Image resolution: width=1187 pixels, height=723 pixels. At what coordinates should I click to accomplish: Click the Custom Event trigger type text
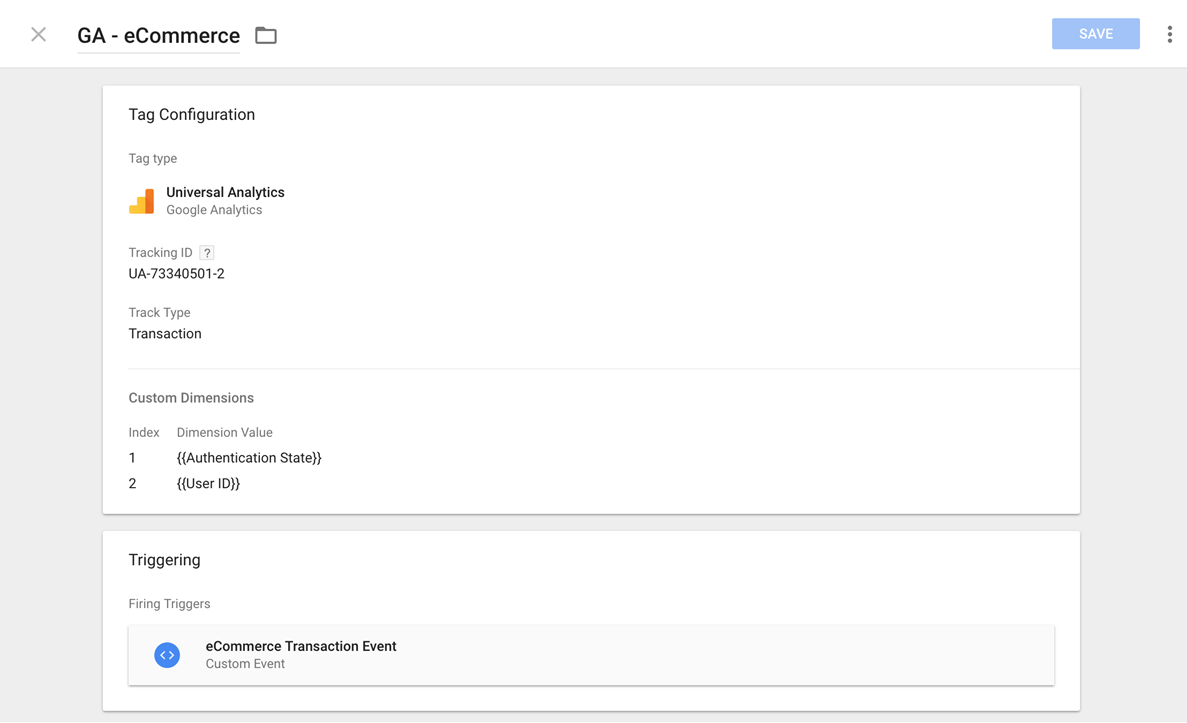245,664
